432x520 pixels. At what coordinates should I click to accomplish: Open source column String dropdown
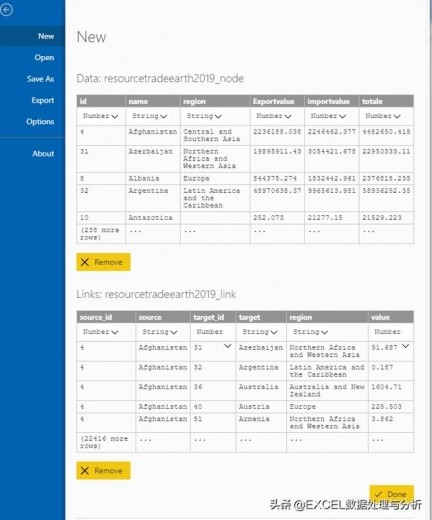point(160,332)
